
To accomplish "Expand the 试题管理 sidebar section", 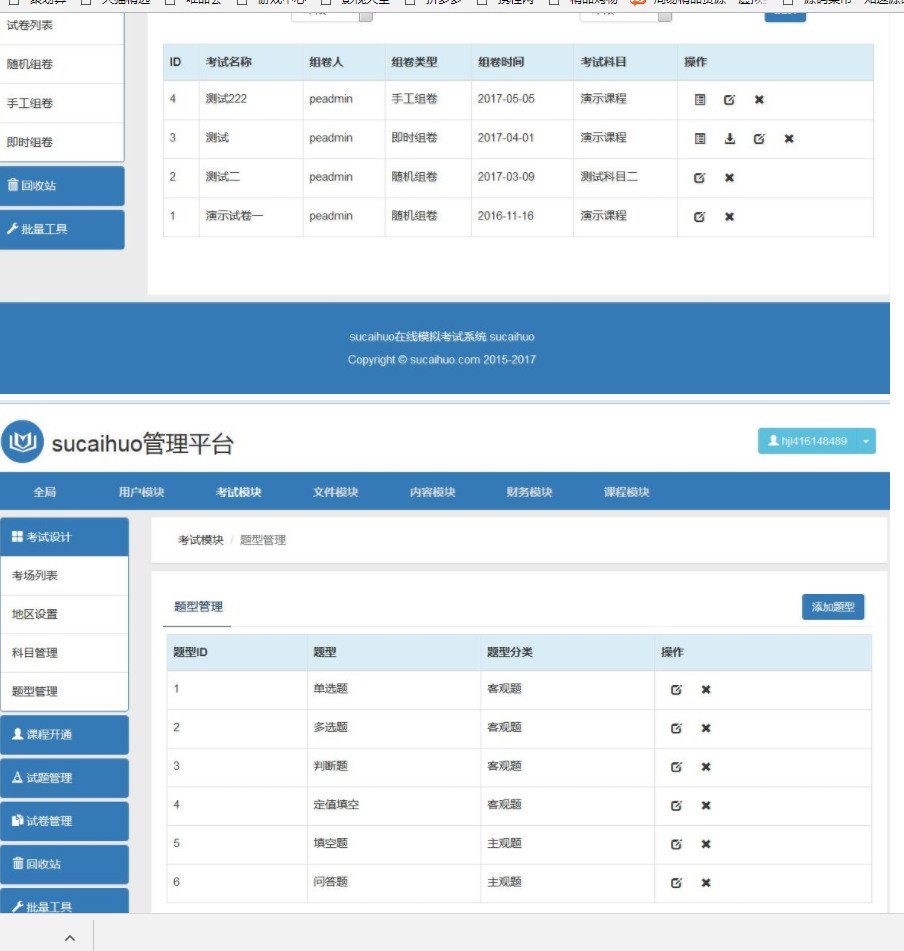I will 64,778.
